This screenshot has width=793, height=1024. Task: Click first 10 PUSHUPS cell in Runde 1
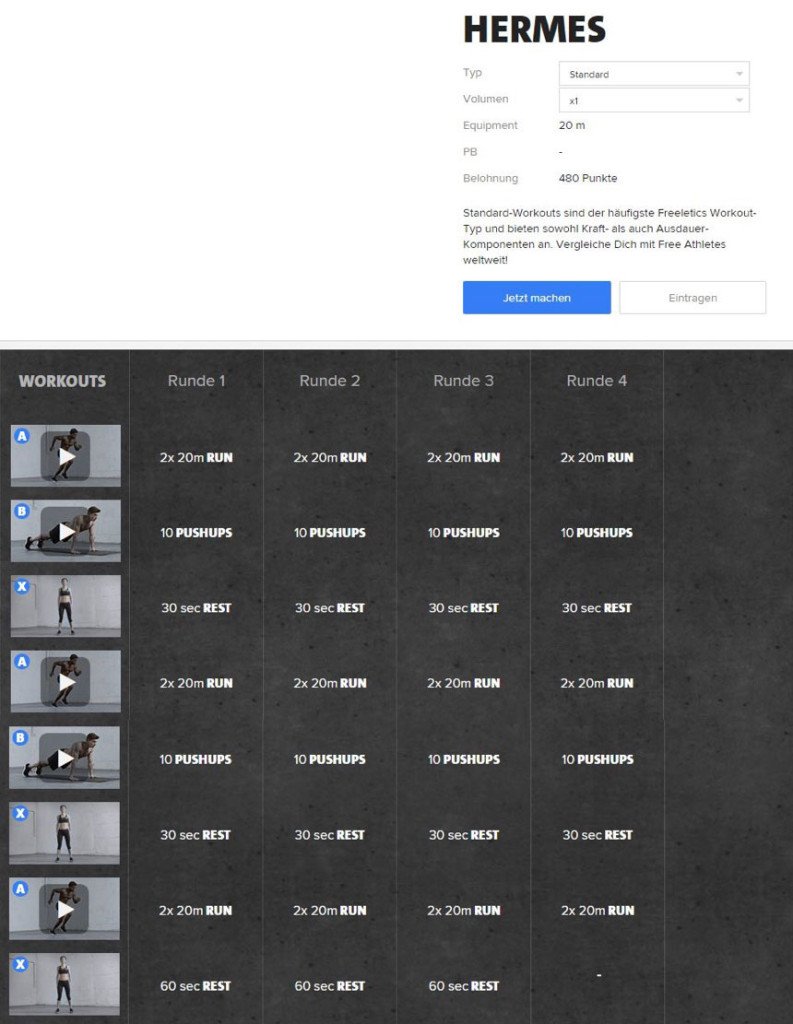point(196,533)
